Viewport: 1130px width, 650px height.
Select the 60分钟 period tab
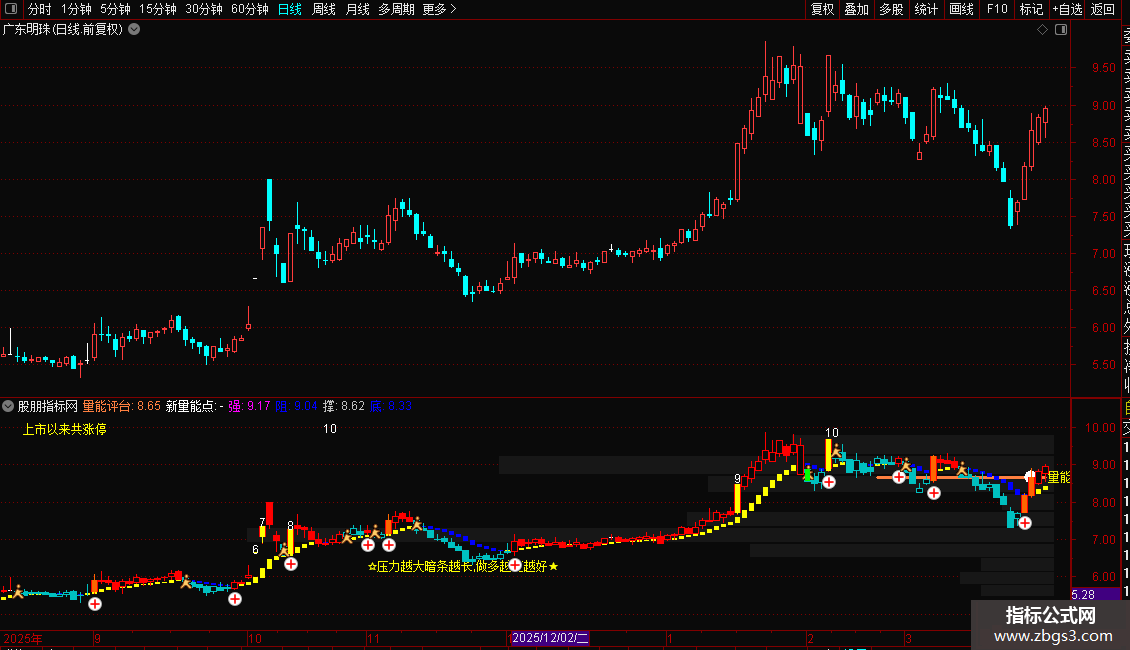(249, 9)
